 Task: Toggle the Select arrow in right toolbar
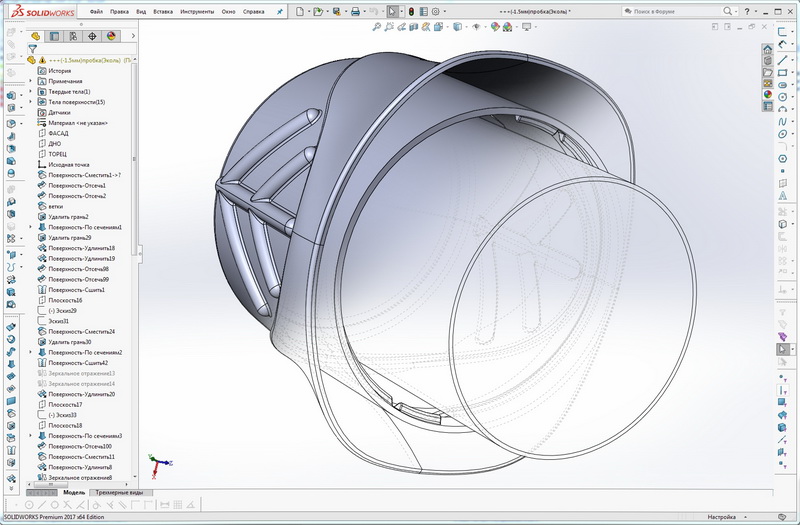click(x=783, y=349)
